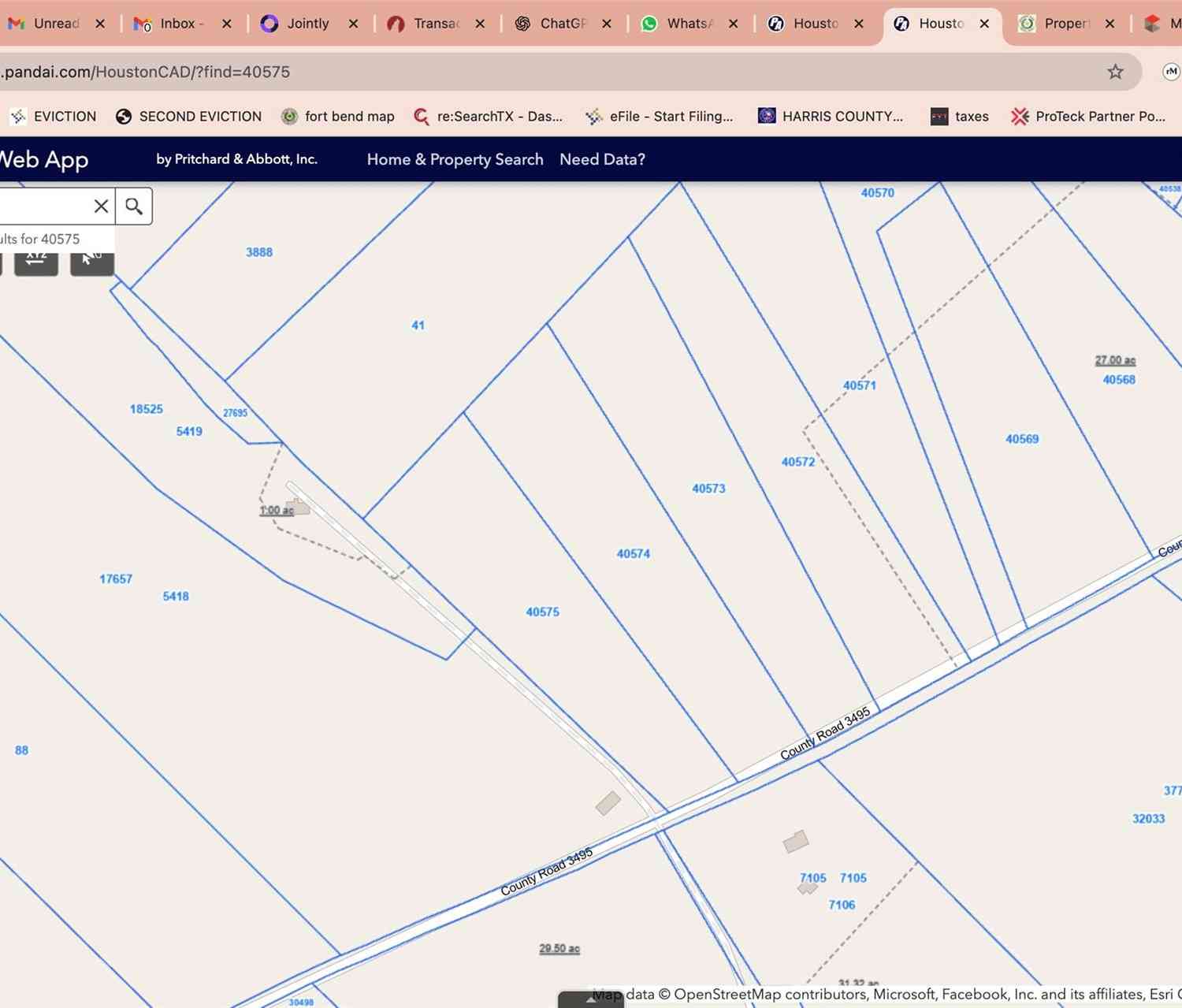Select parcel 30498 on the map
Image resolution: width=1182 pixels, height=1008 pixels.
tap(301, 1002)
